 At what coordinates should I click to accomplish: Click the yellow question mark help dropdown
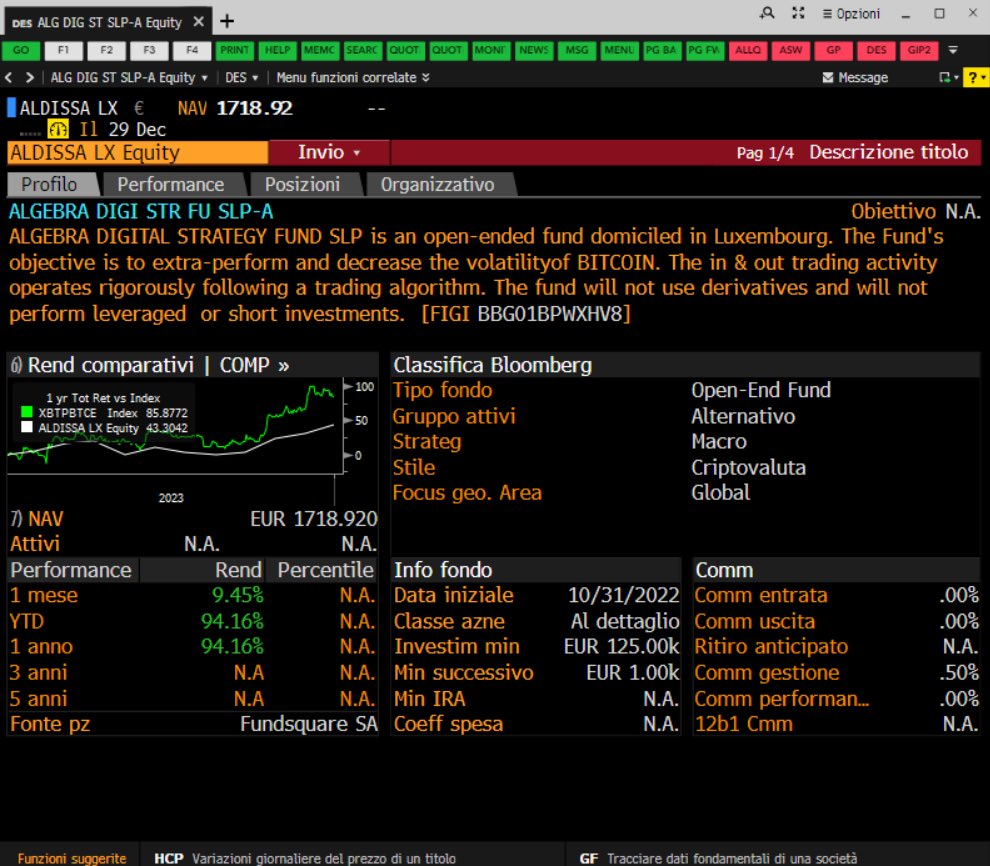(x=976, y=77)
